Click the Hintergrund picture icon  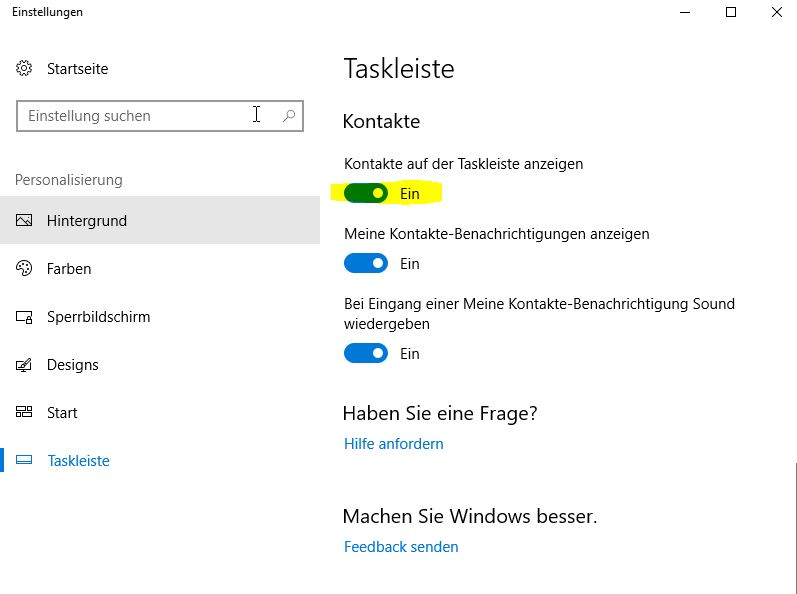coord(24,220)
